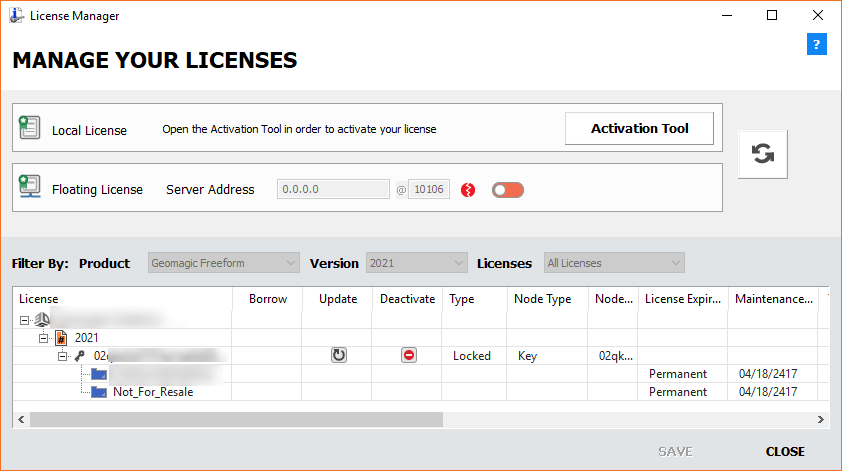Click the Server Address input field
The image size is (842, 471).
coord(333,189)
